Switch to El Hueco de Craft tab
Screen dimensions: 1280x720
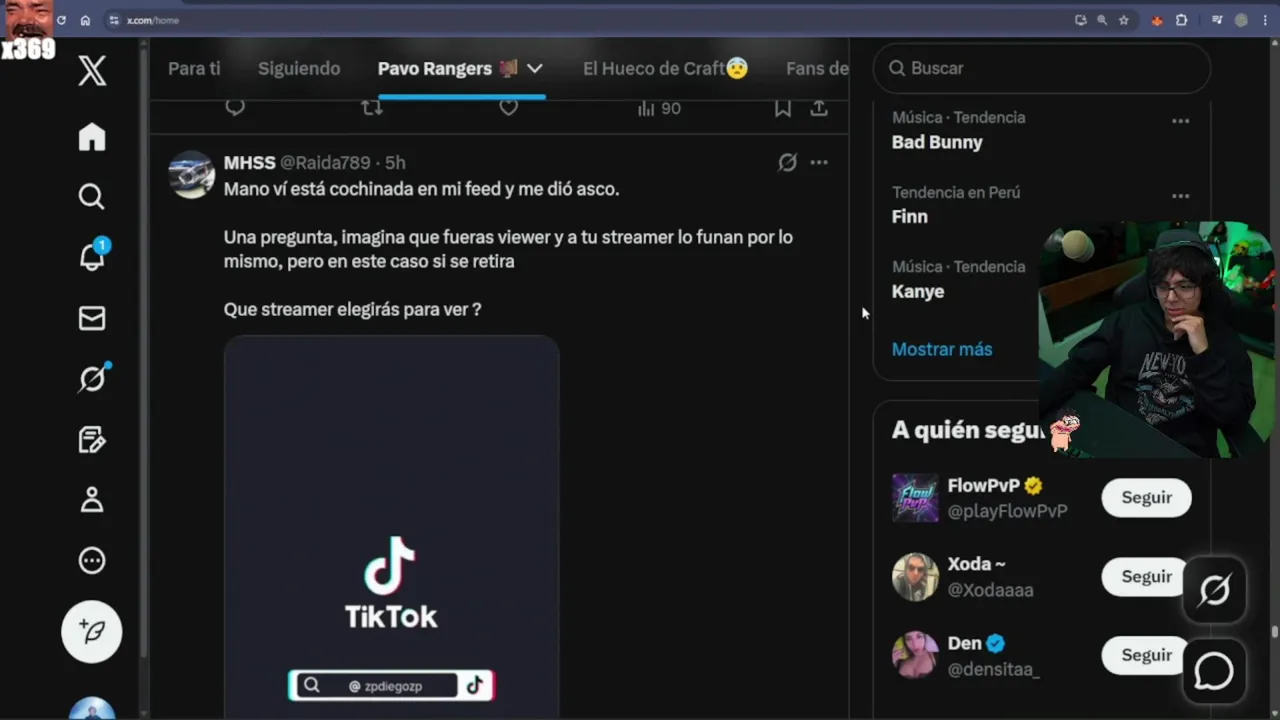(x=665, y=68)
